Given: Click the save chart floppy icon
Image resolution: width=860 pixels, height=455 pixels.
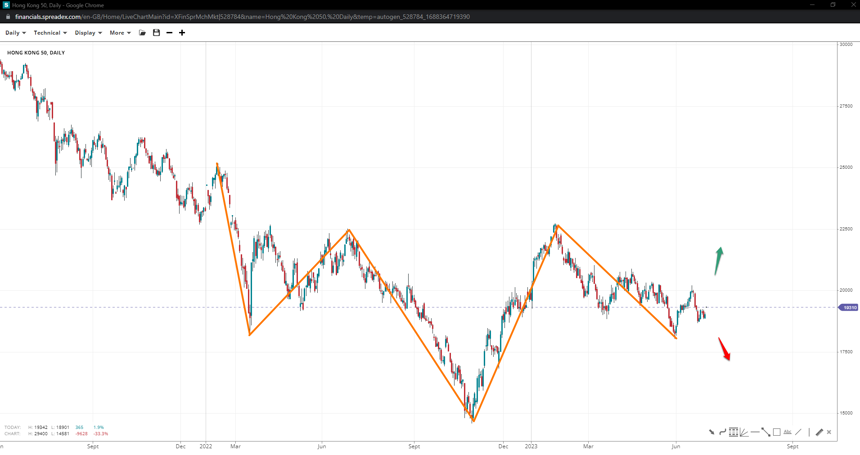Looking at the screenshot, I should pos(156,33).
